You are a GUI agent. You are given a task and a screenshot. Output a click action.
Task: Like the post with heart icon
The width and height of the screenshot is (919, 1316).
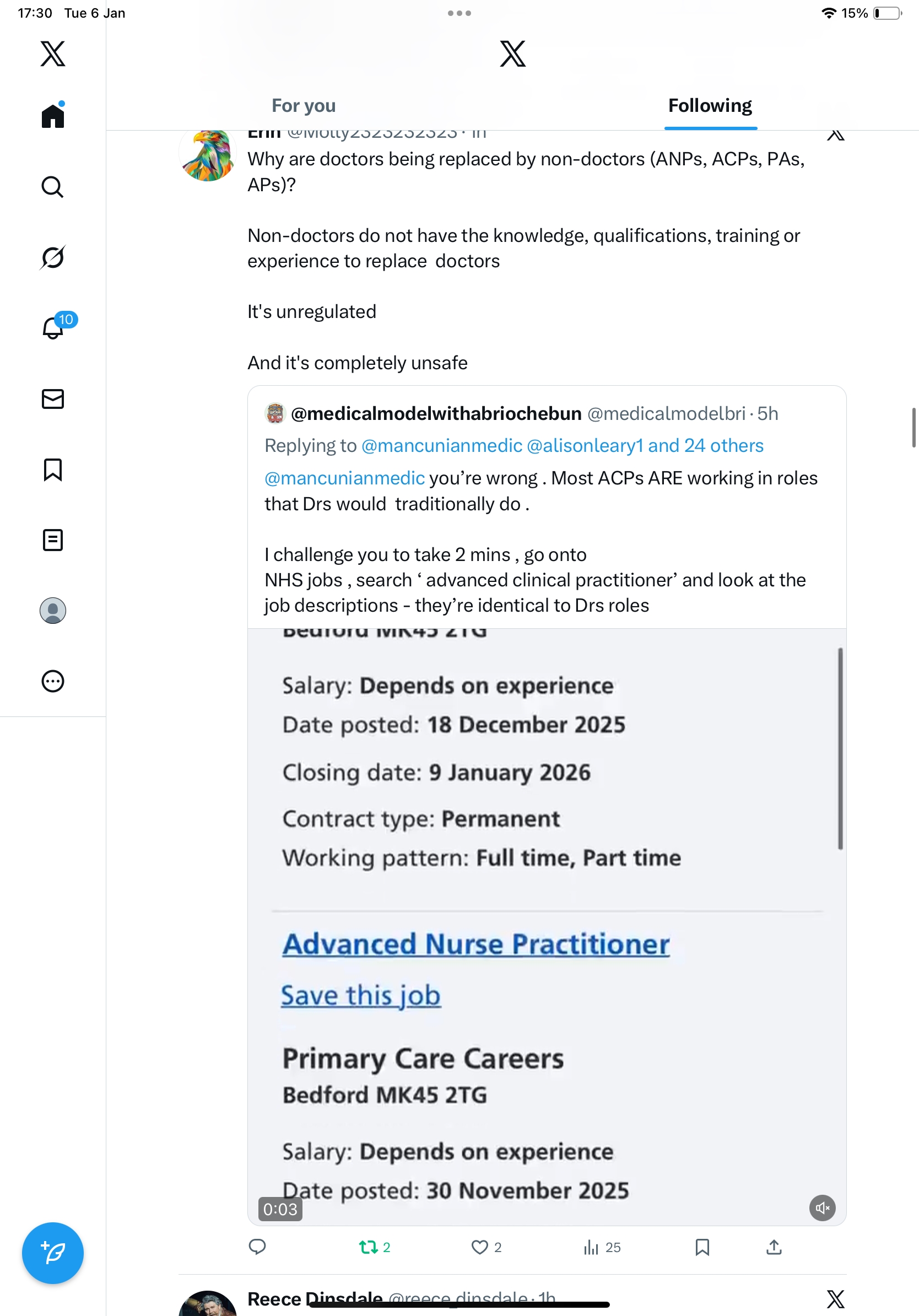pyautogui.click(x=479, y=1247)
